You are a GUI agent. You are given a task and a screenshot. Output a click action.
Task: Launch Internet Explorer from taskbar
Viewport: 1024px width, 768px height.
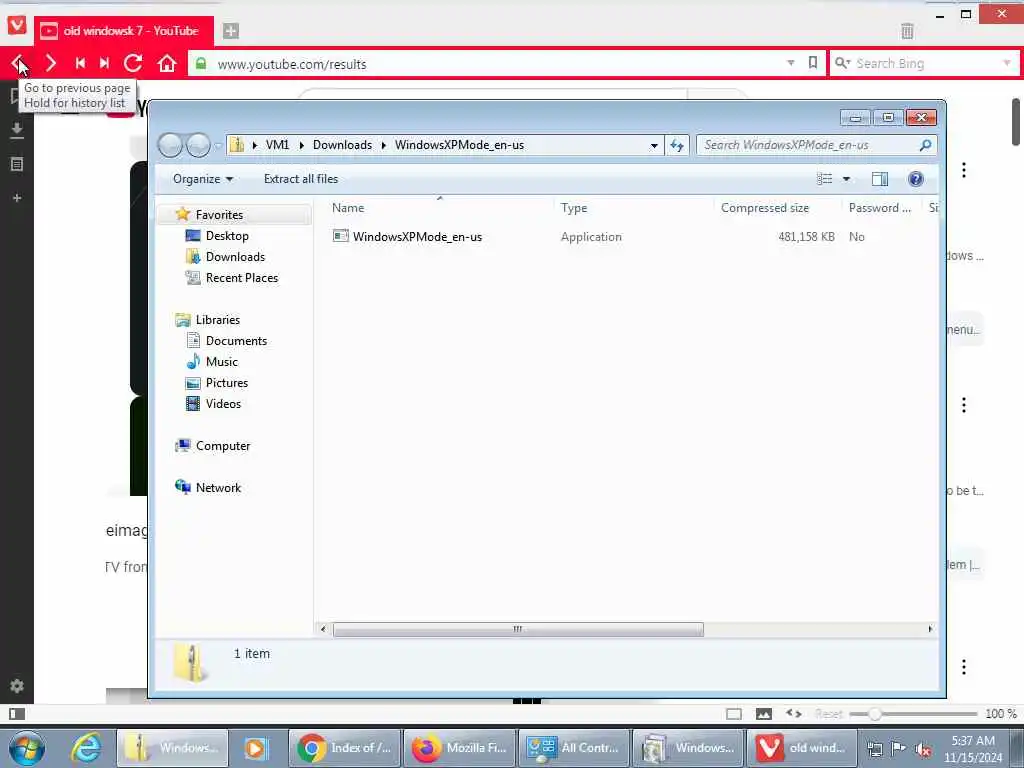86,748
